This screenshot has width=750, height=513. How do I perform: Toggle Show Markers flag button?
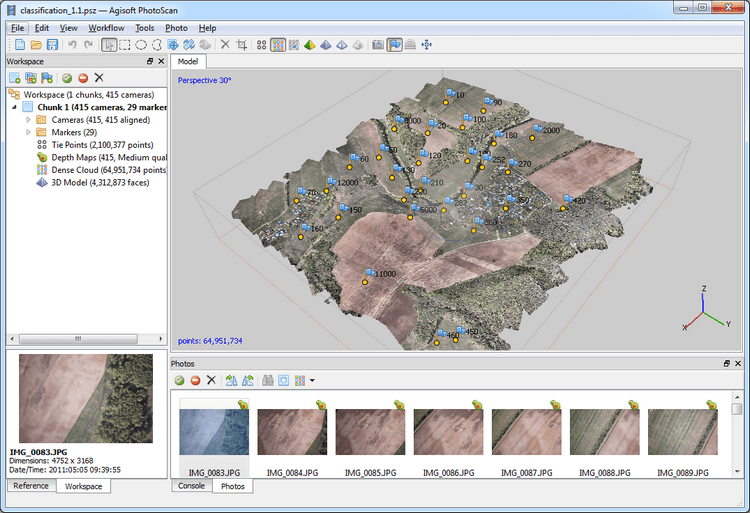394,45
